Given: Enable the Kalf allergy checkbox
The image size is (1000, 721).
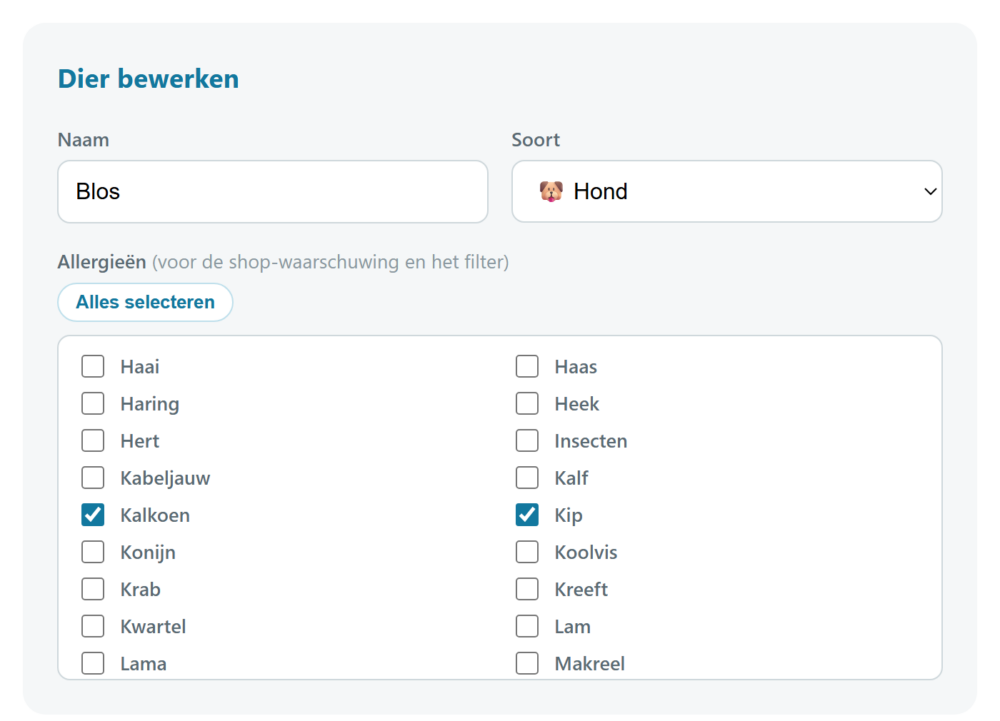Looking at the screenshot, I should (x=527, y=477).
